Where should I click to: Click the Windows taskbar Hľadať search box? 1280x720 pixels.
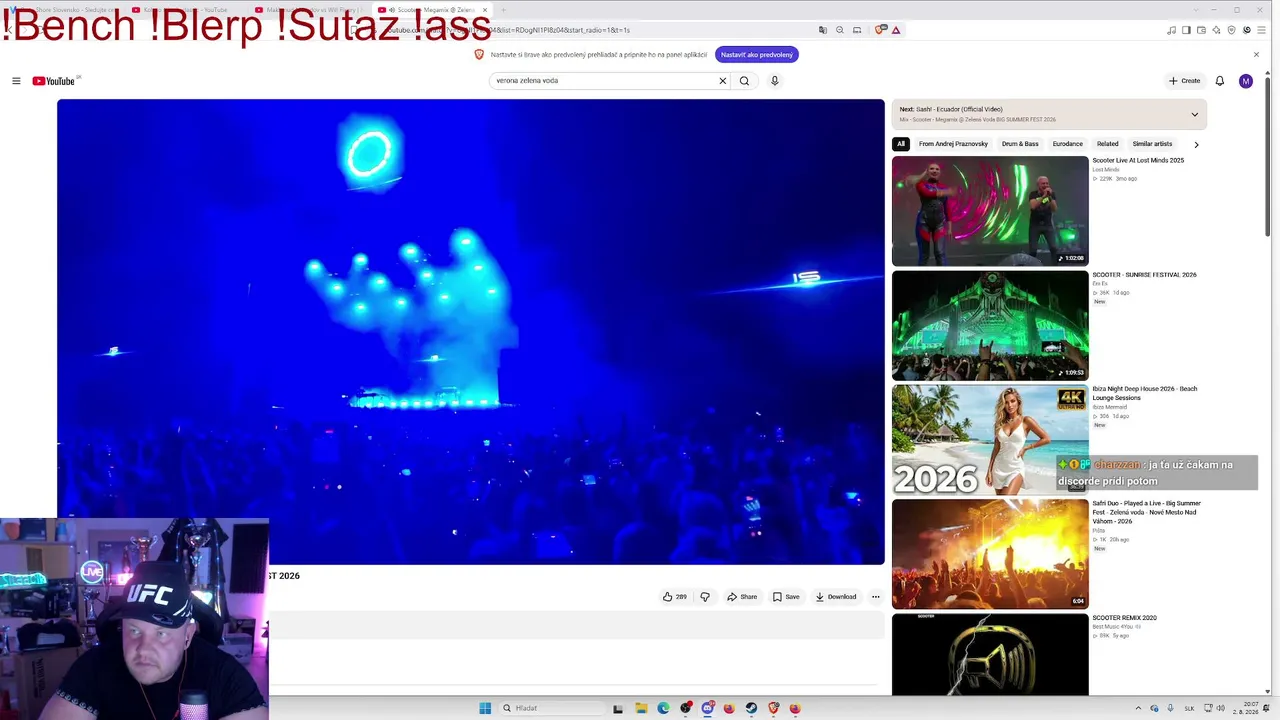551,708
